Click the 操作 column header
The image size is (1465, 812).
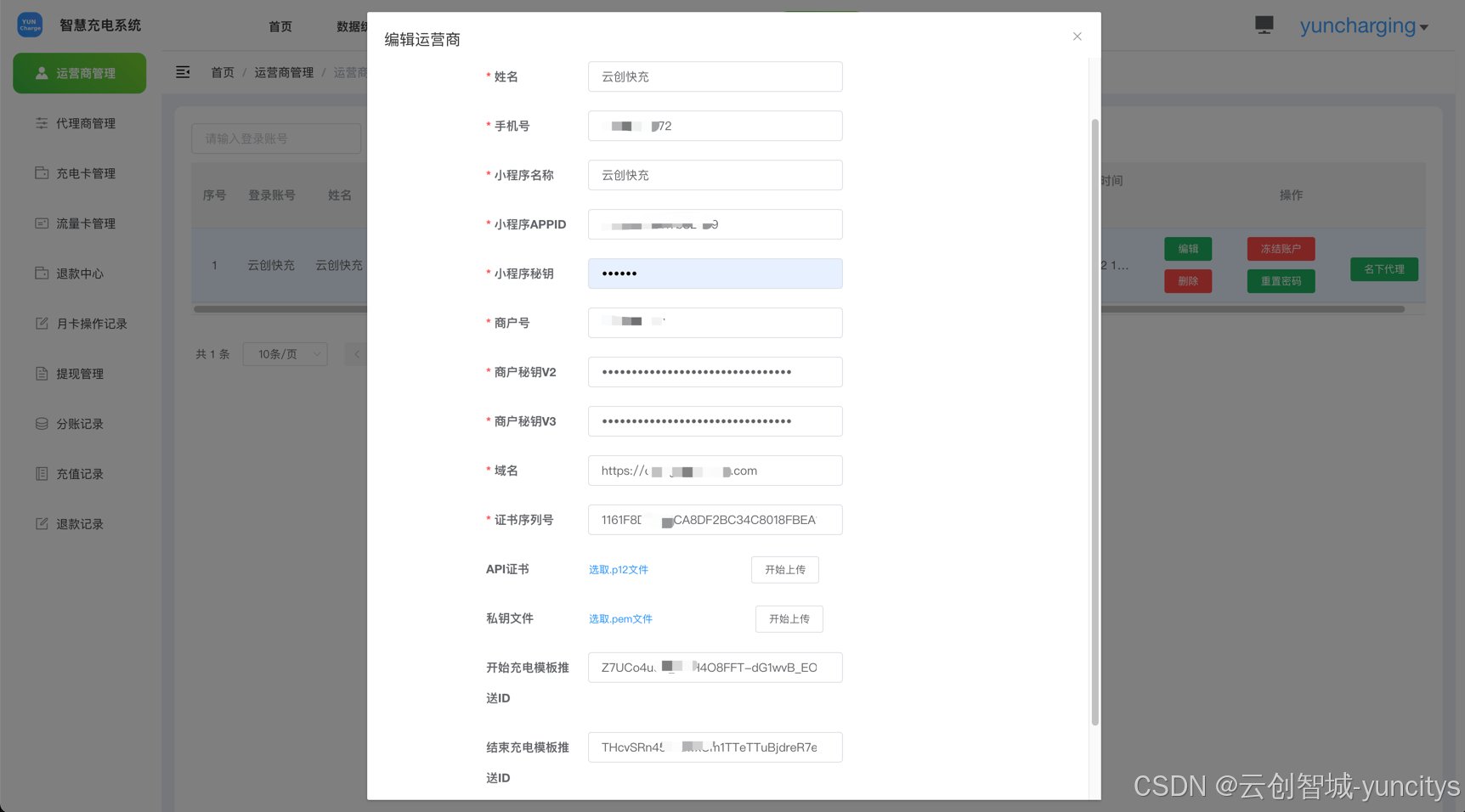point(1291,195)
